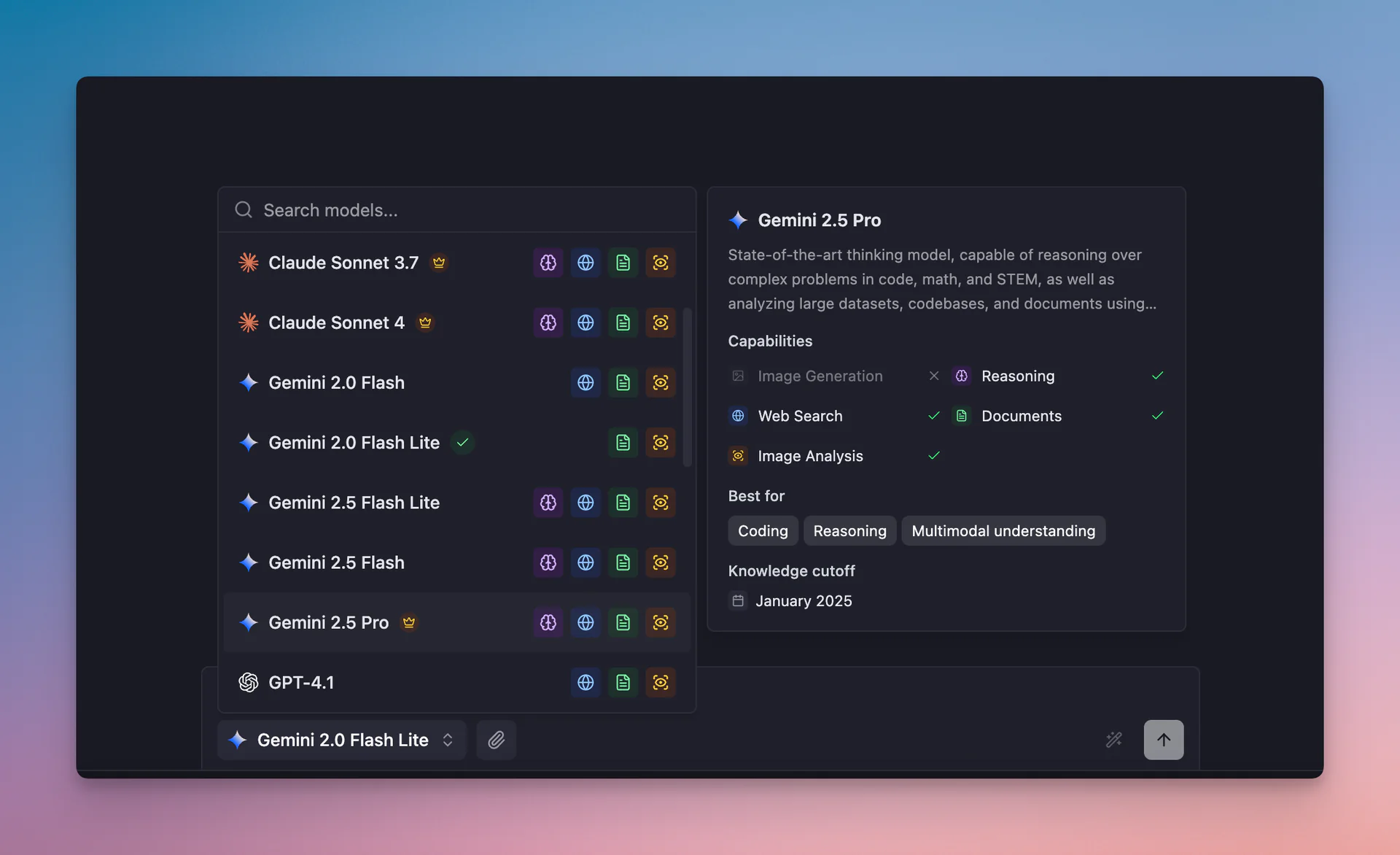The image size is (1400, 855).
Task: Select Claude Sonnet 4 model
Action: (456, 322)
